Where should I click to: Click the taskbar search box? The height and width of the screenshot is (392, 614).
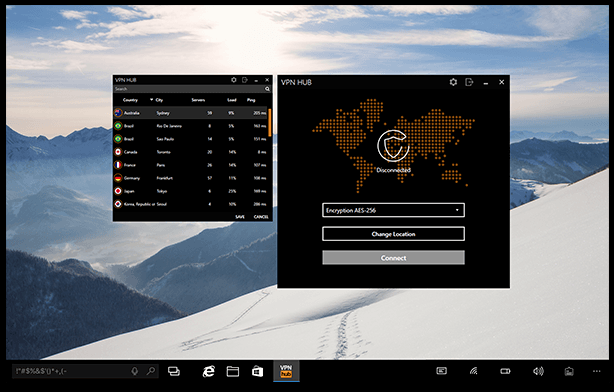point(85,371)
